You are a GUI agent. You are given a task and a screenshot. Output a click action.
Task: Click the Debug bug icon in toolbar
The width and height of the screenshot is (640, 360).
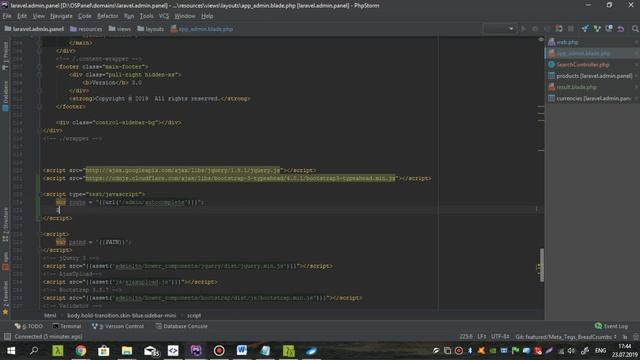pos(535,29)
